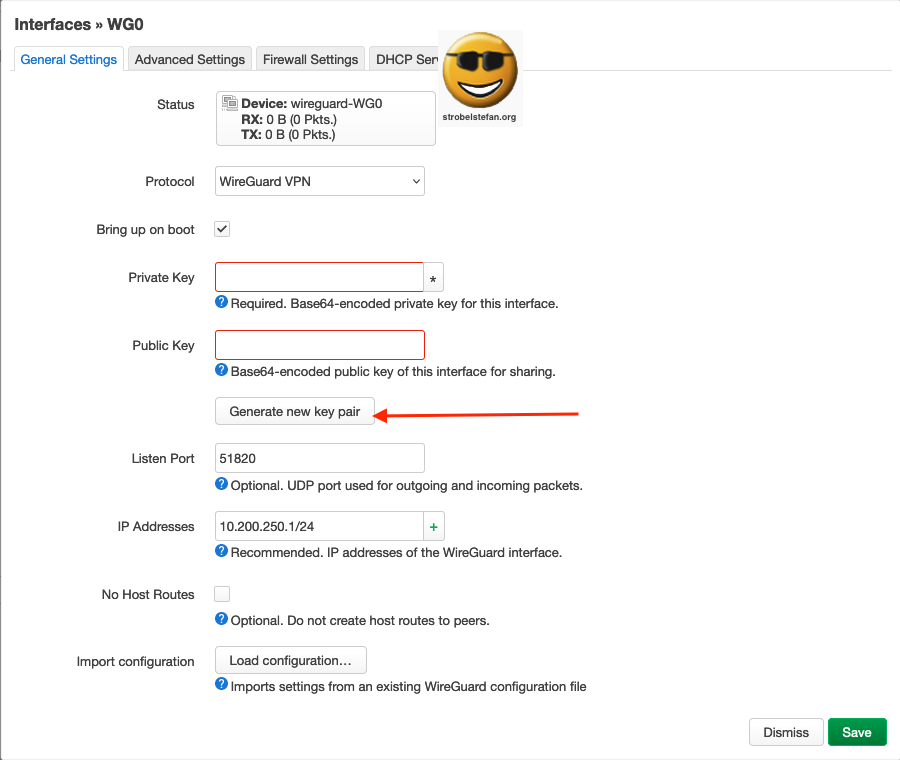
Task: Return to the General Settings tab
Action: coord(68,59)
